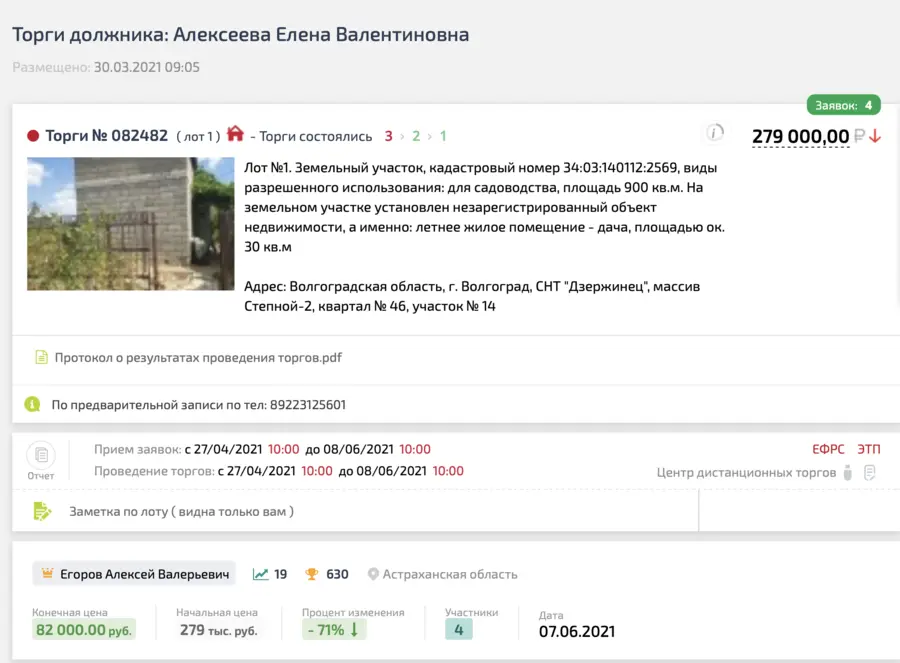Viewport: 900px width, 663px height.
Task: Click the green down arrow beside -71%
Action: 354,630
